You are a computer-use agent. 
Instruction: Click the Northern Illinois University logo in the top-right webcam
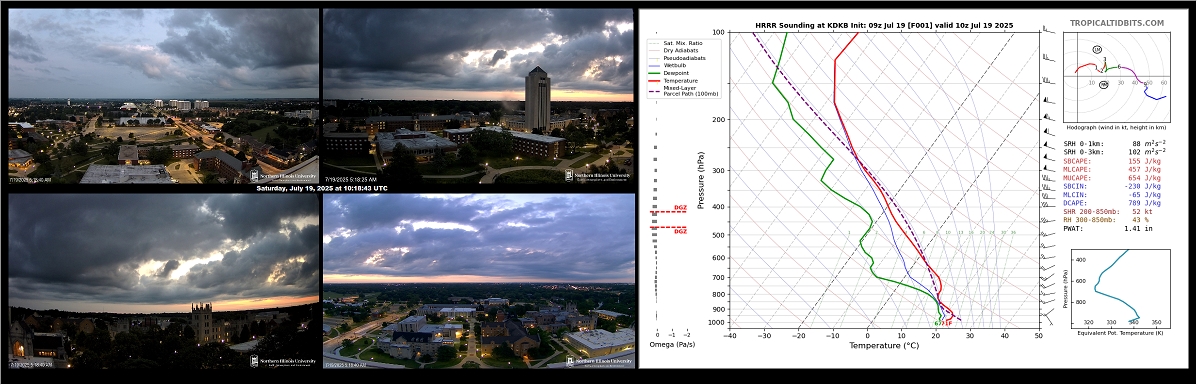pyautogui.click(x=598, y=176)
